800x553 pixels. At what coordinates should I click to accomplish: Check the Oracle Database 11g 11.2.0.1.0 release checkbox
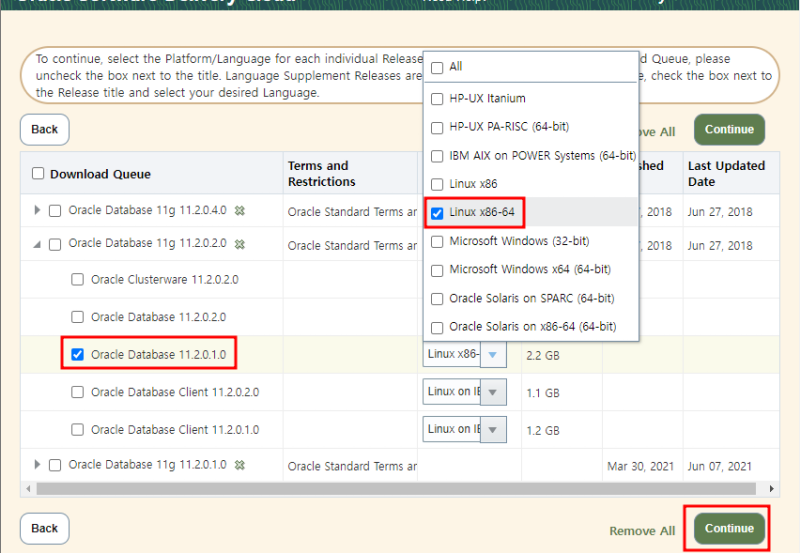click(55, 465)
